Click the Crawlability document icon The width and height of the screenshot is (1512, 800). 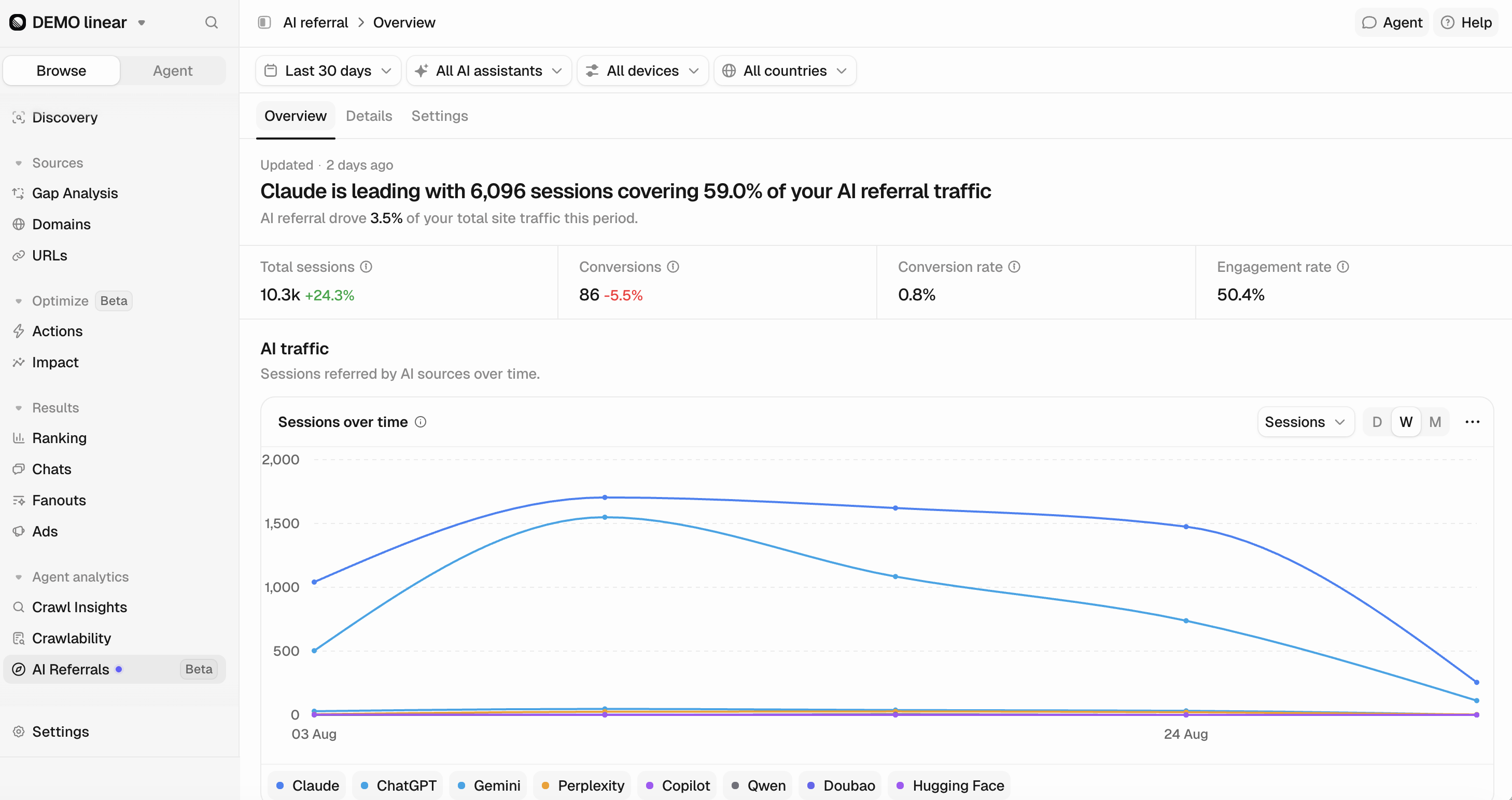19,639
